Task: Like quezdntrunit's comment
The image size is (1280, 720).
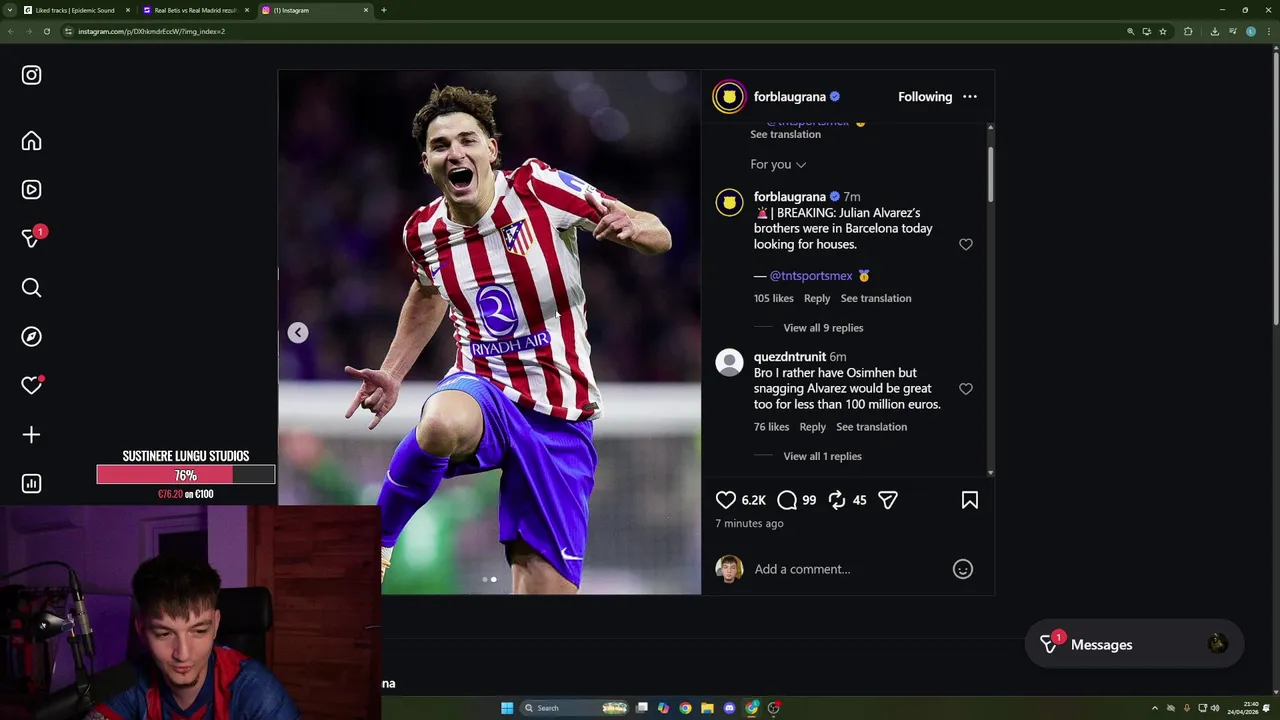Action: pos(966,389)
